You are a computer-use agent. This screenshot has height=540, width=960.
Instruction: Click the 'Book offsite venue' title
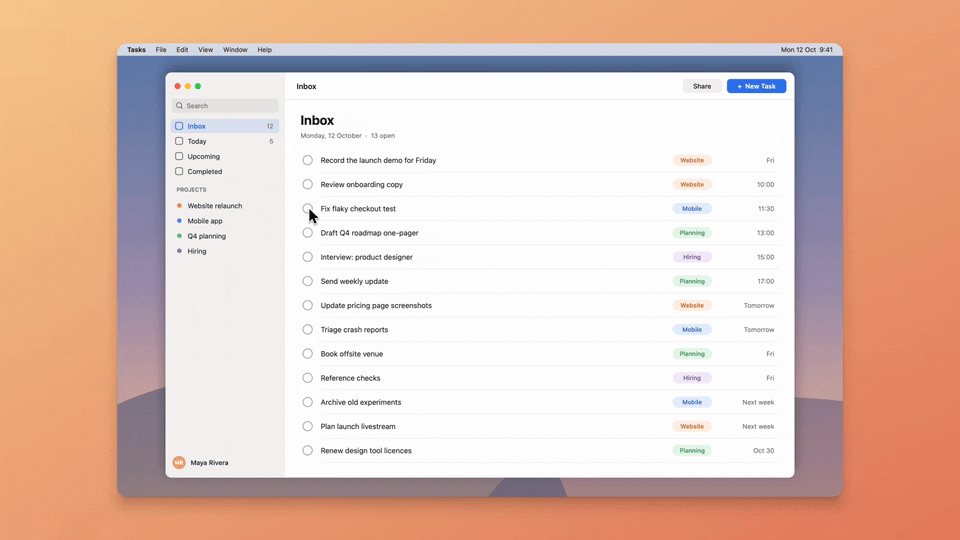pos(352,354)
